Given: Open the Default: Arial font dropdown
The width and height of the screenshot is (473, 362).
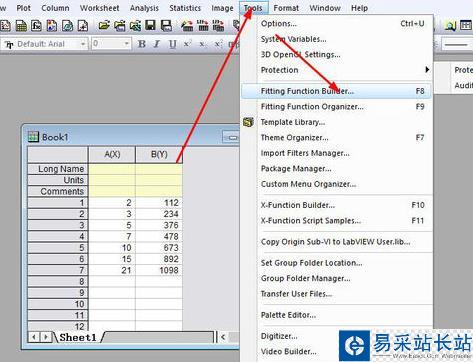Looking at the screenshot, I should (83, 44).
